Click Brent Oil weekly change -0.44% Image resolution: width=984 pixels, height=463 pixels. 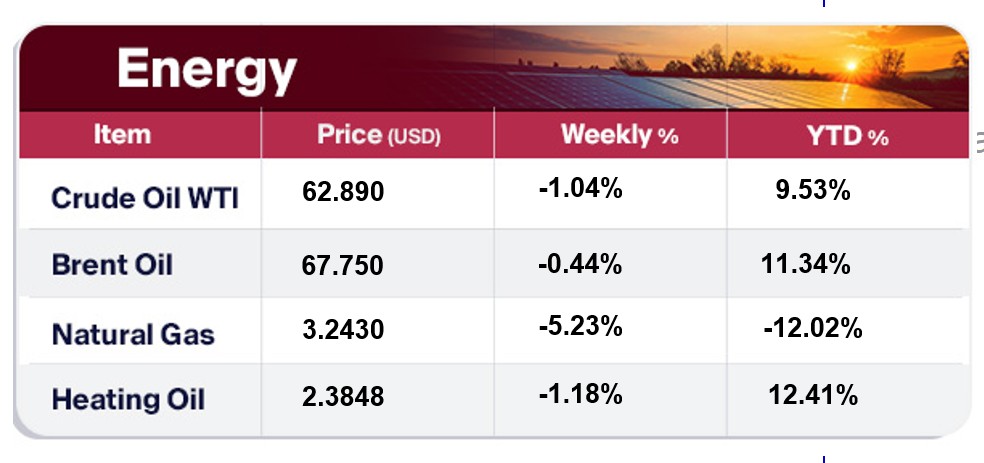coord(581,265)
